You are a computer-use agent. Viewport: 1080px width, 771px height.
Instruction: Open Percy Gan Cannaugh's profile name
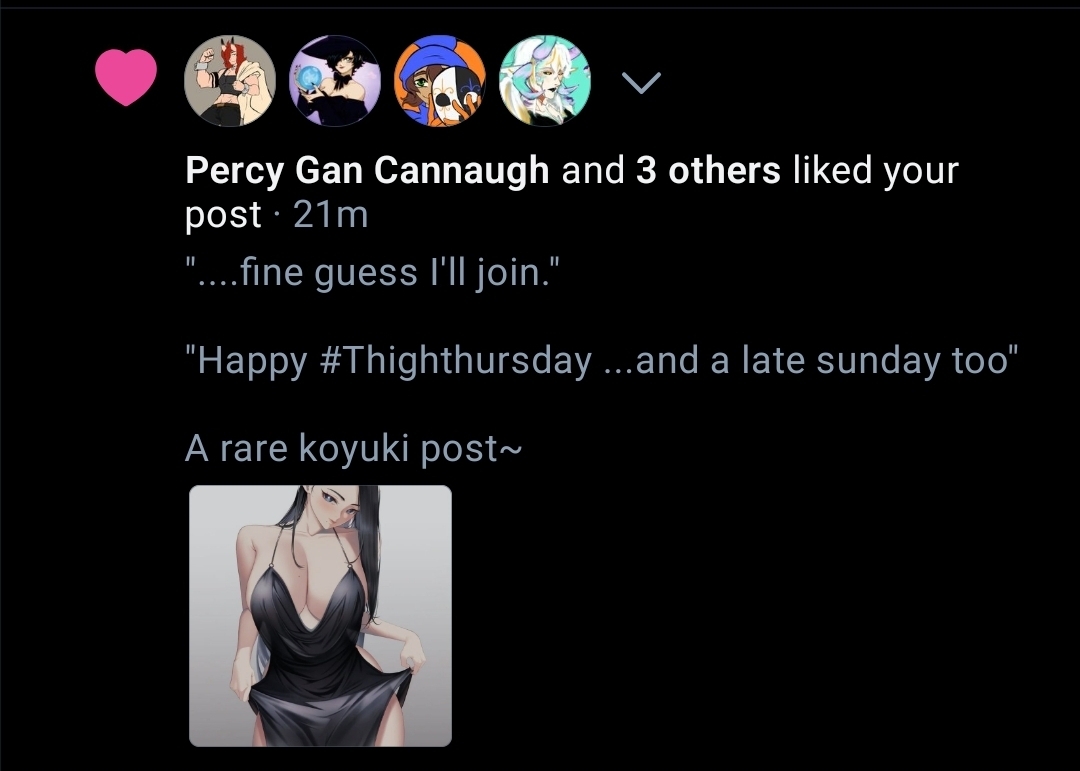click(x=367, y=171)
